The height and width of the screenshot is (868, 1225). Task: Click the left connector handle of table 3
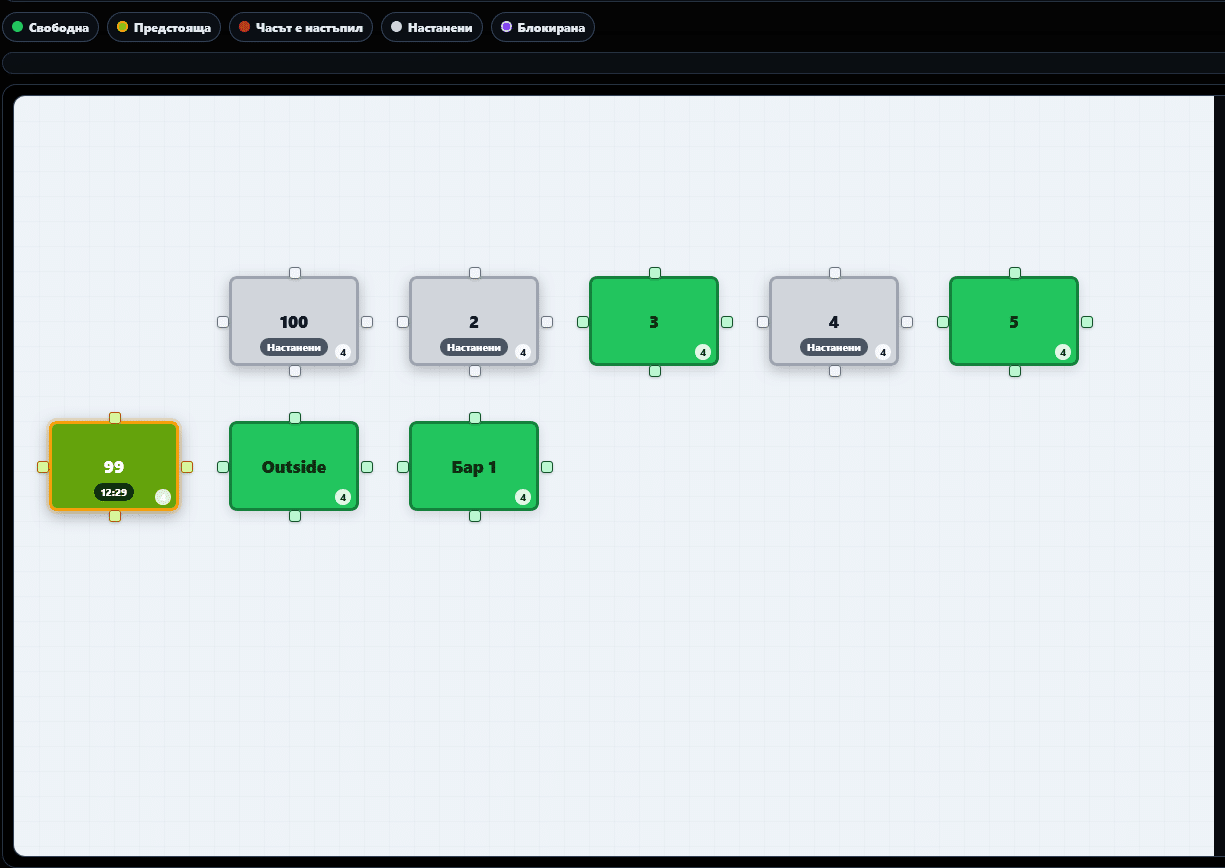[x=583, y=322]
